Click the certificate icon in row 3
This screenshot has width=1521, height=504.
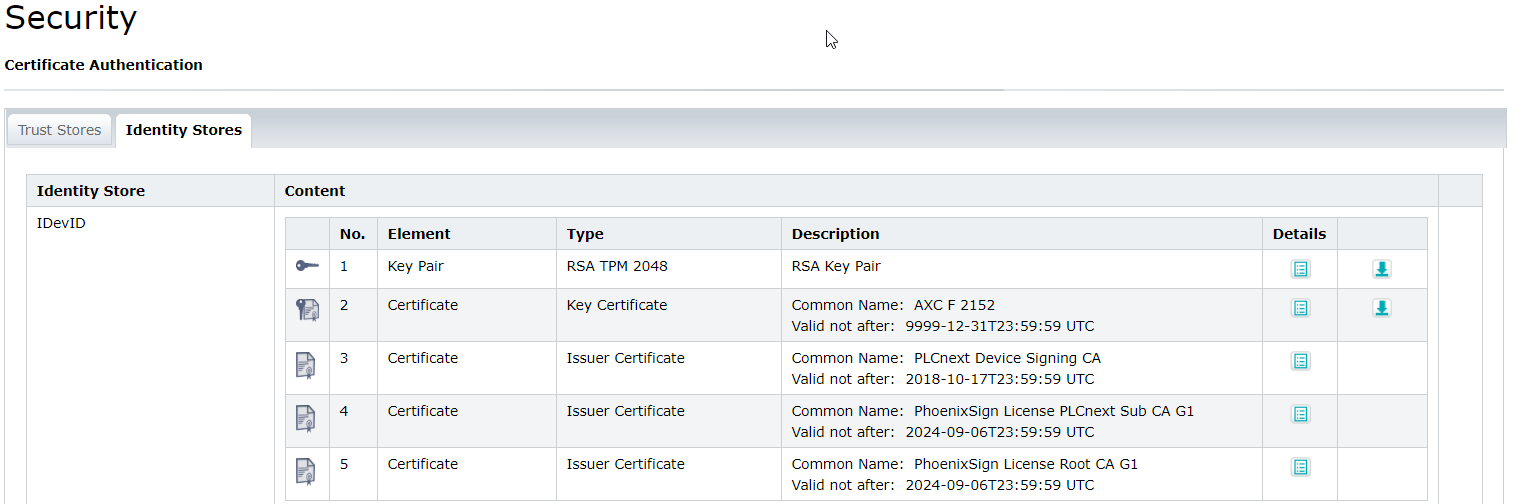coord(306,365)
